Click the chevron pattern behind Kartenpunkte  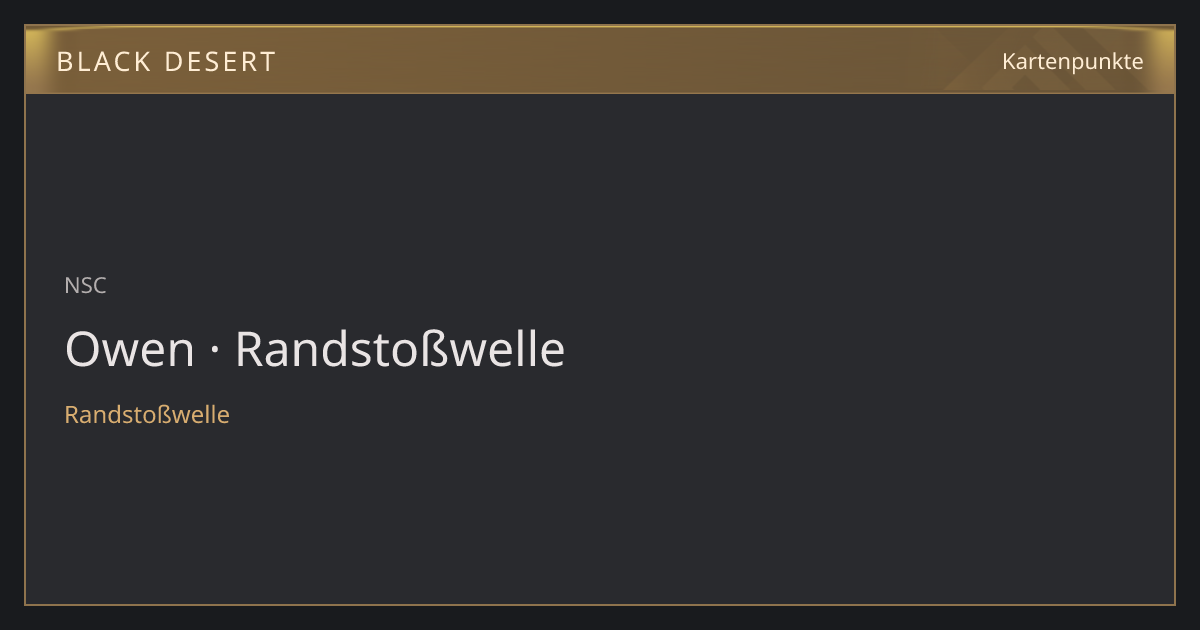[1040, 60]
